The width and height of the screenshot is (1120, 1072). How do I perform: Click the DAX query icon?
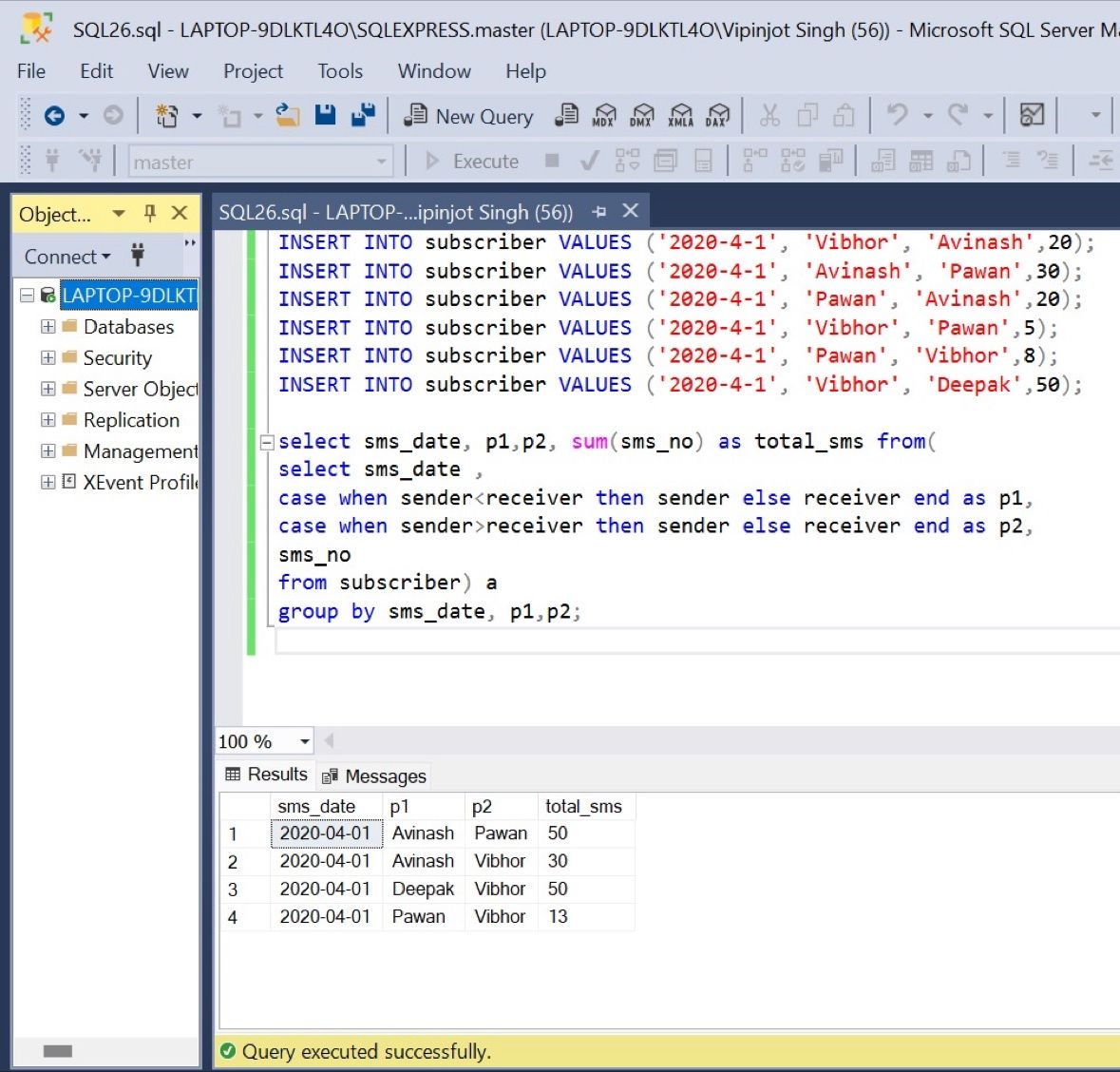coord(717,116)
